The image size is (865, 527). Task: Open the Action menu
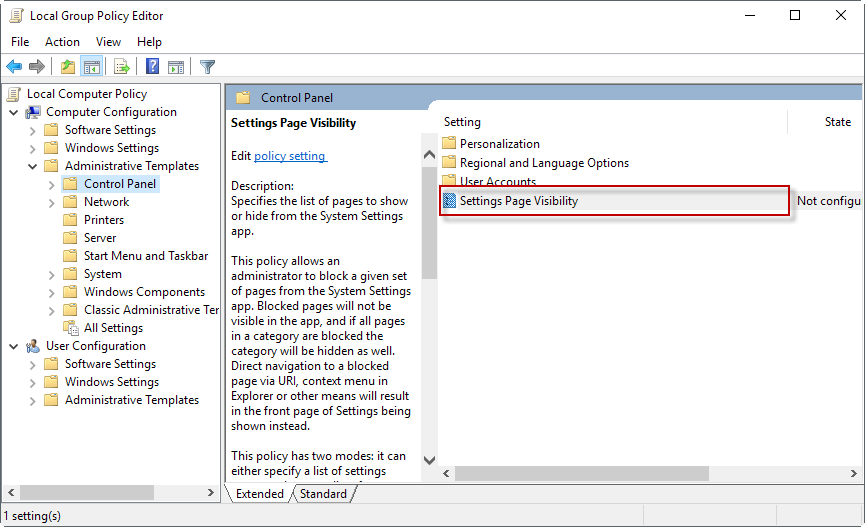pyautogui.click(x=62, y=42)
